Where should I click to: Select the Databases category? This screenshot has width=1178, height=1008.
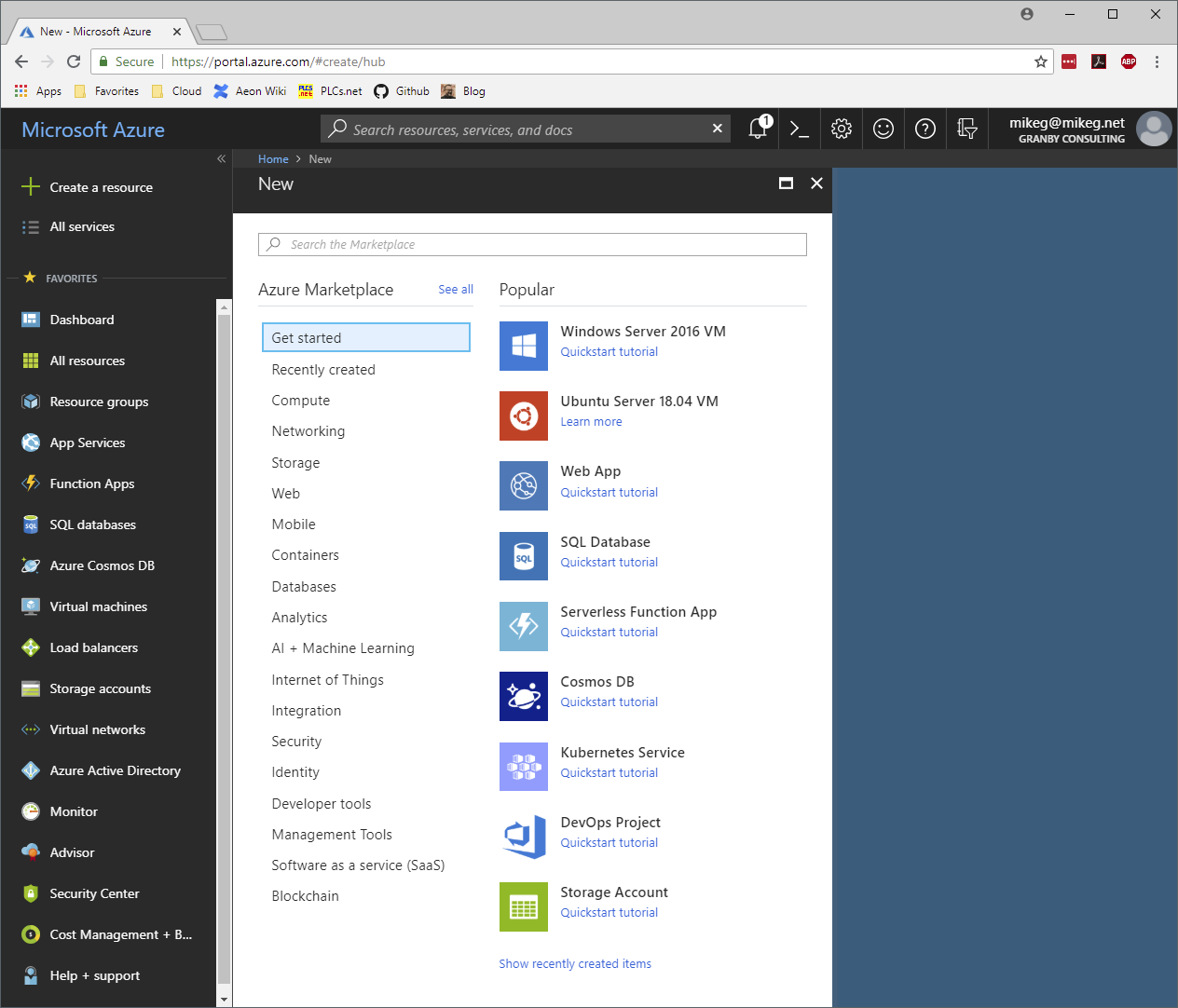304,587
